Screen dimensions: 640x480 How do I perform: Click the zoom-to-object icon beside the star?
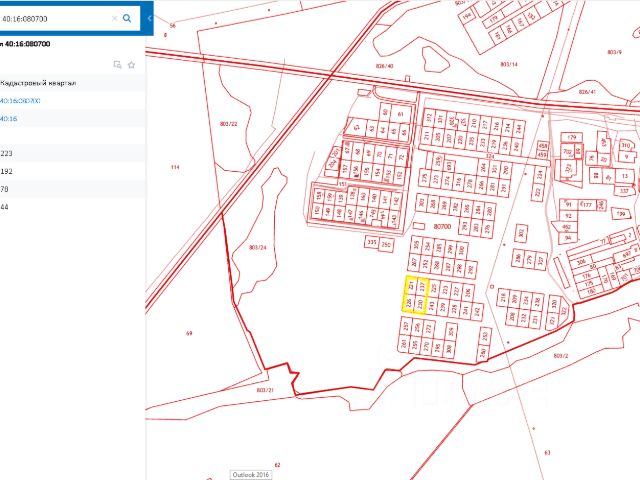tap(117, 64)
